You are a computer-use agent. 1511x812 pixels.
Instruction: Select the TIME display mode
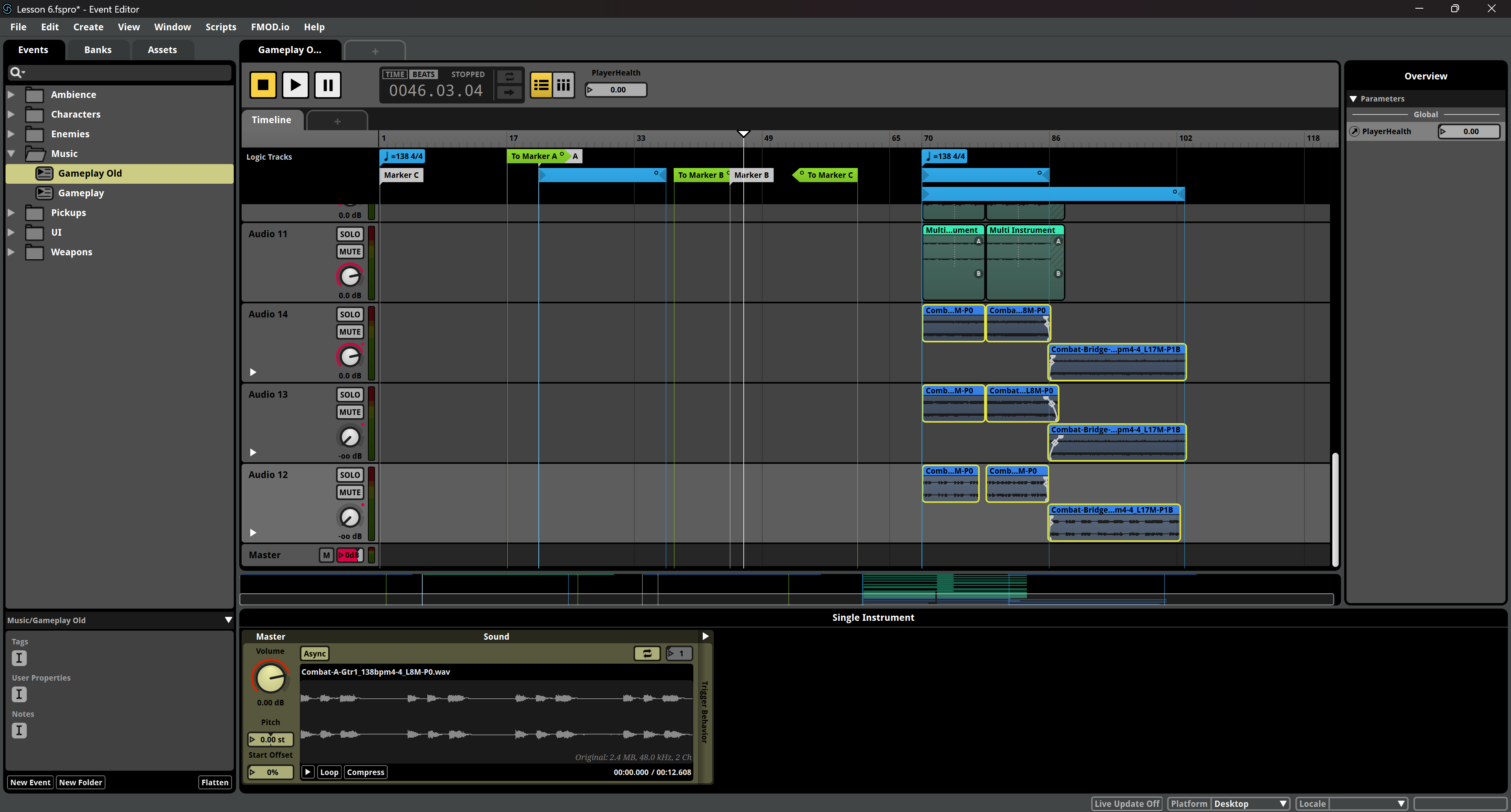tap(395, 74)
